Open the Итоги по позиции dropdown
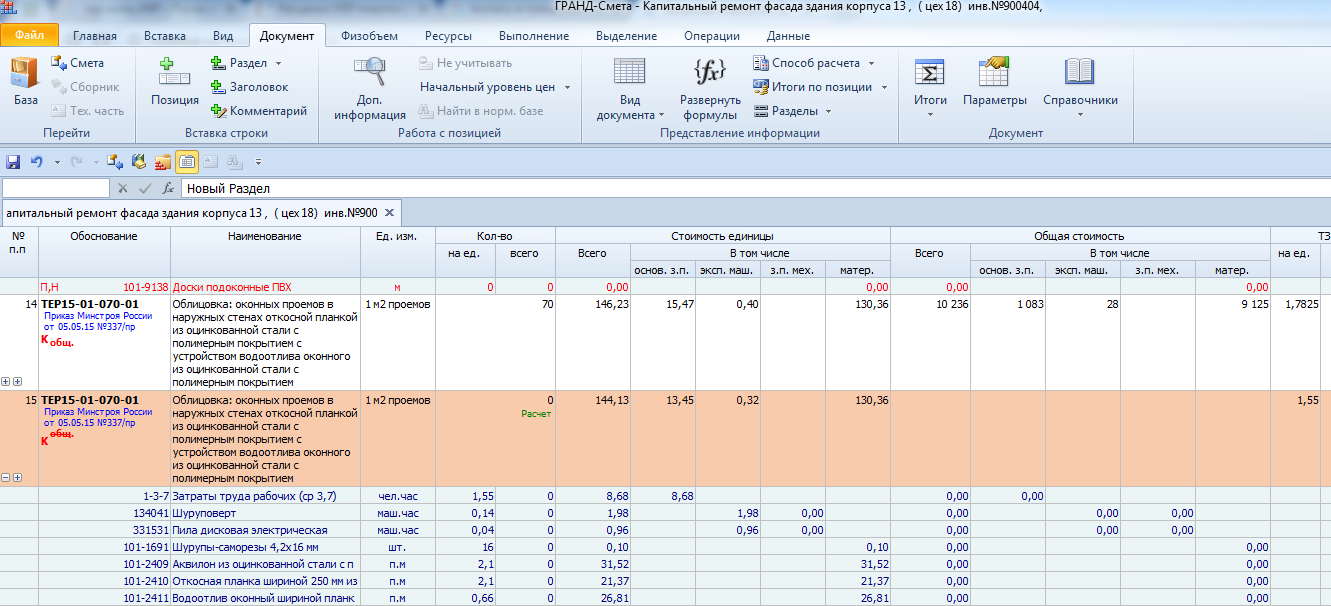 (x=820, y=87)
